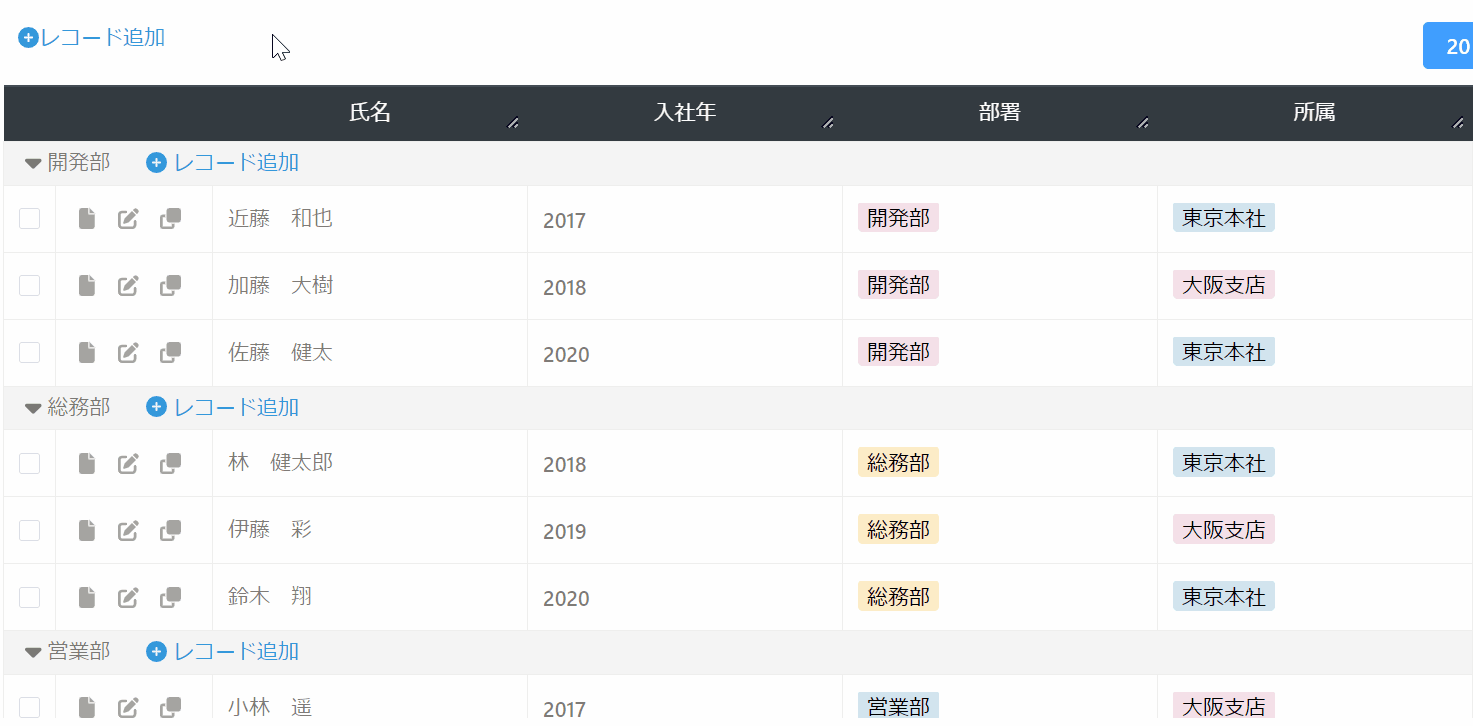Edit record icon for 林 健太郎
1473x726 pixels.
point(128,463)
